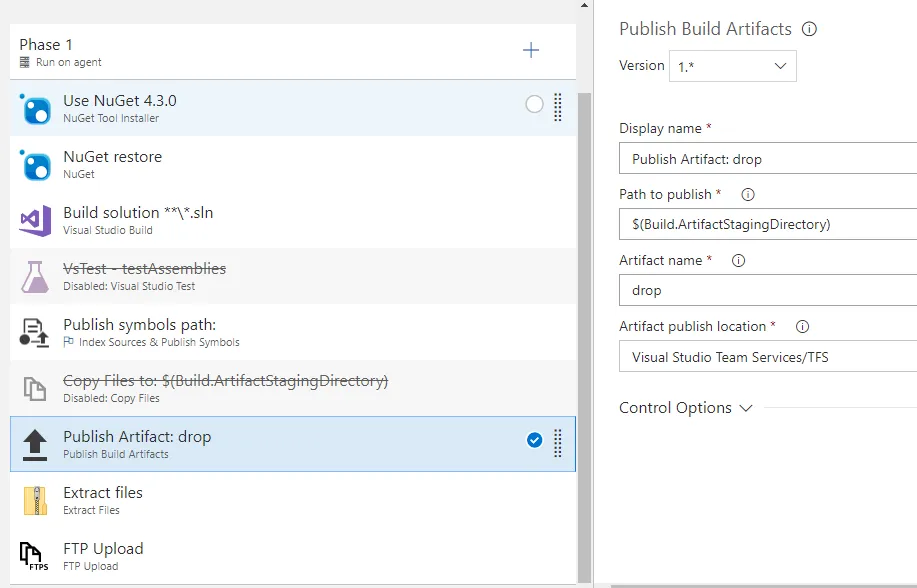Open the task Version dropdown
This screenshot has width=917, height=588.
(733, 66)
